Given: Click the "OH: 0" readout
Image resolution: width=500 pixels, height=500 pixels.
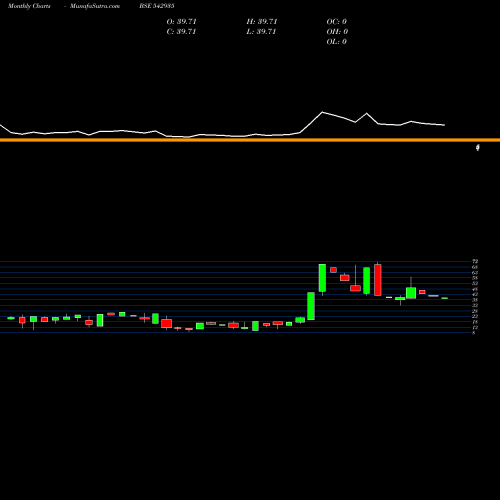Looking at the screenshot, I should (337, 32).
